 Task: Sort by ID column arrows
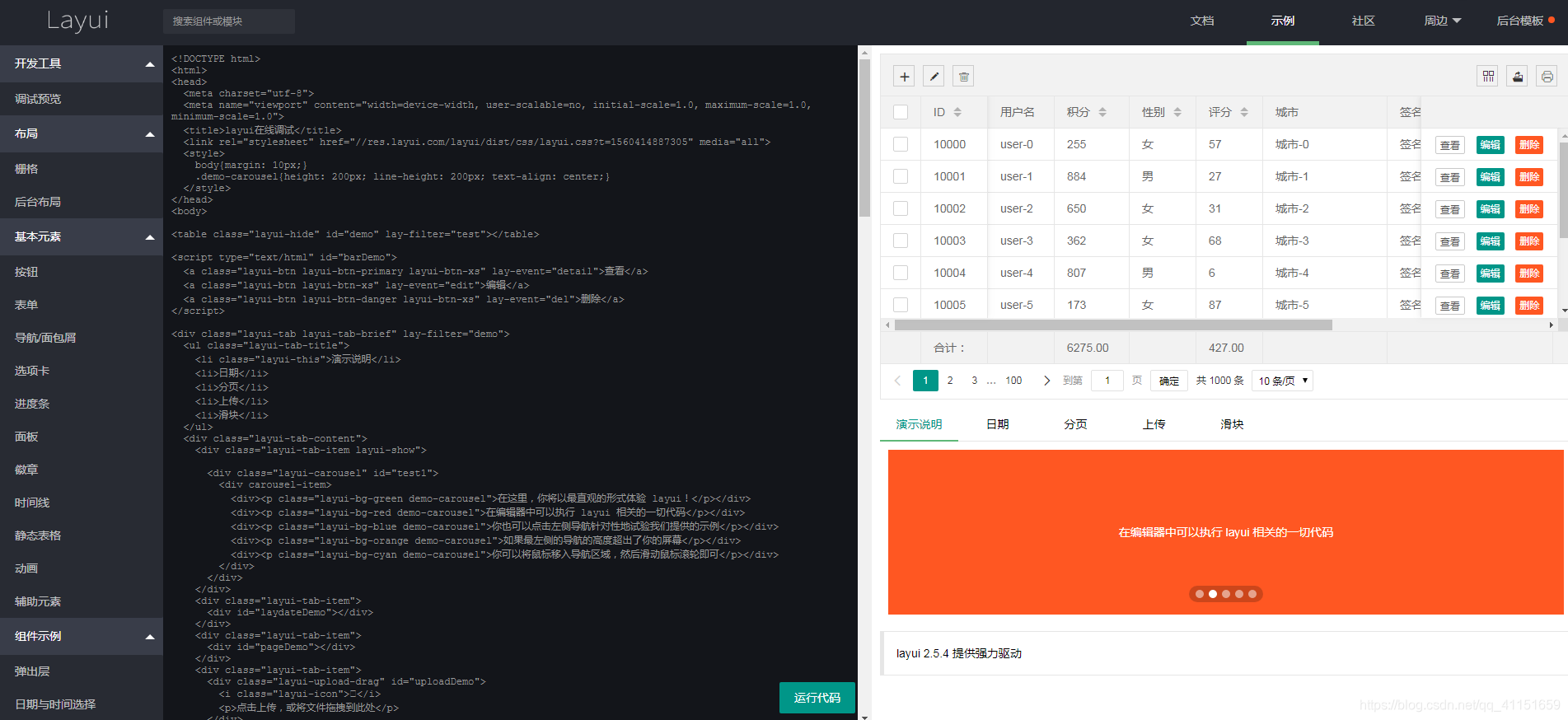pos(957,112)
